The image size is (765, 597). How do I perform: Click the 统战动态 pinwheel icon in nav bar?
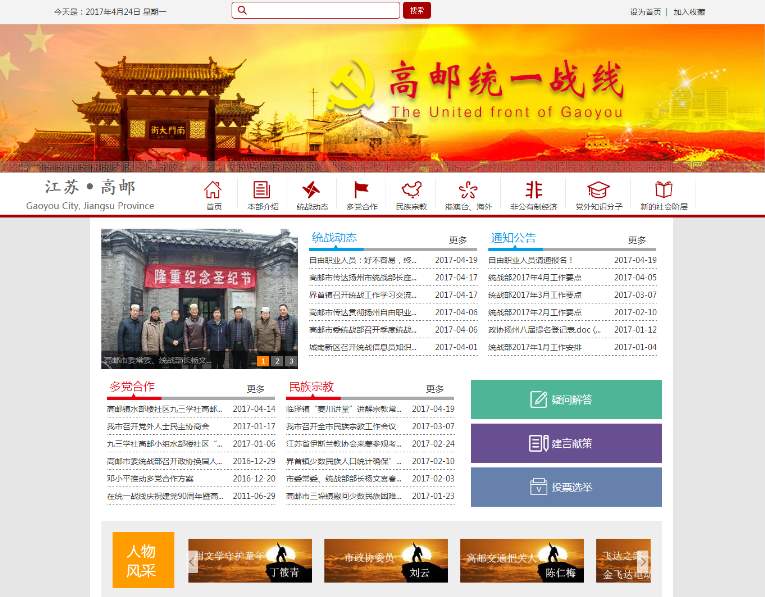click(311, 190)
